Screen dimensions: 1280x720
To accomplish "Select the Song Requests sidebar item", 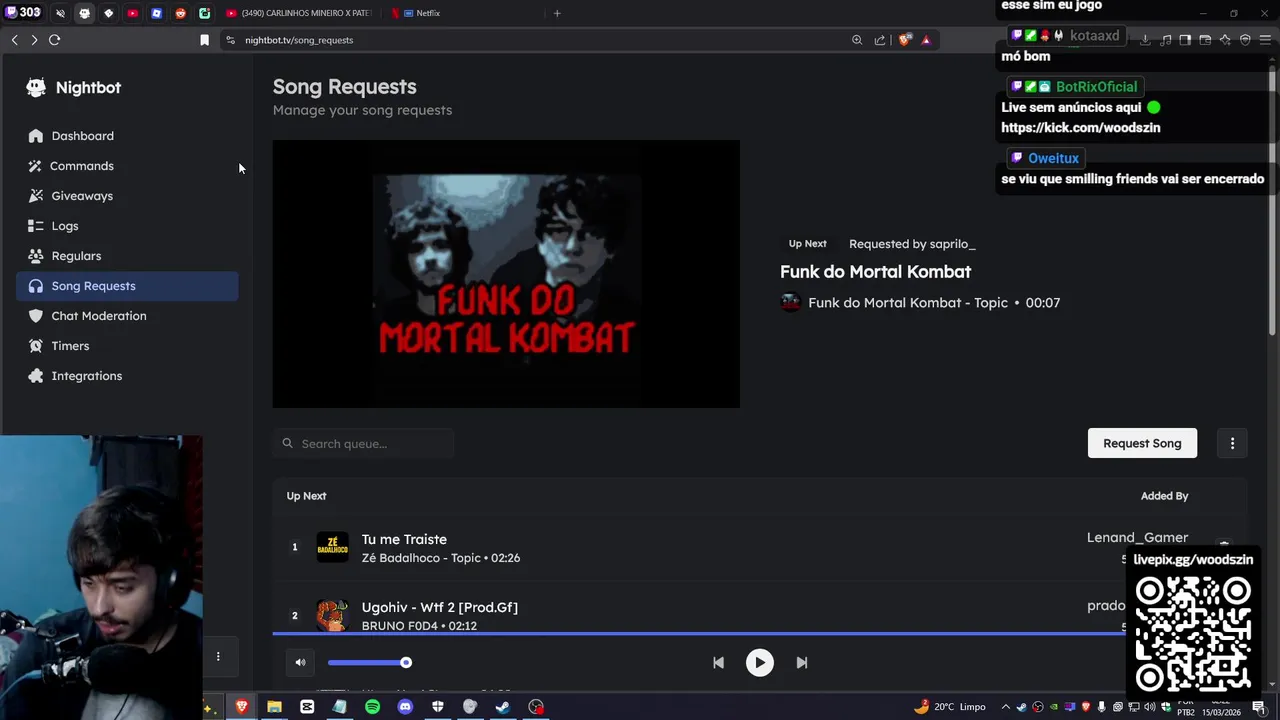I will [x=127, y=286].
